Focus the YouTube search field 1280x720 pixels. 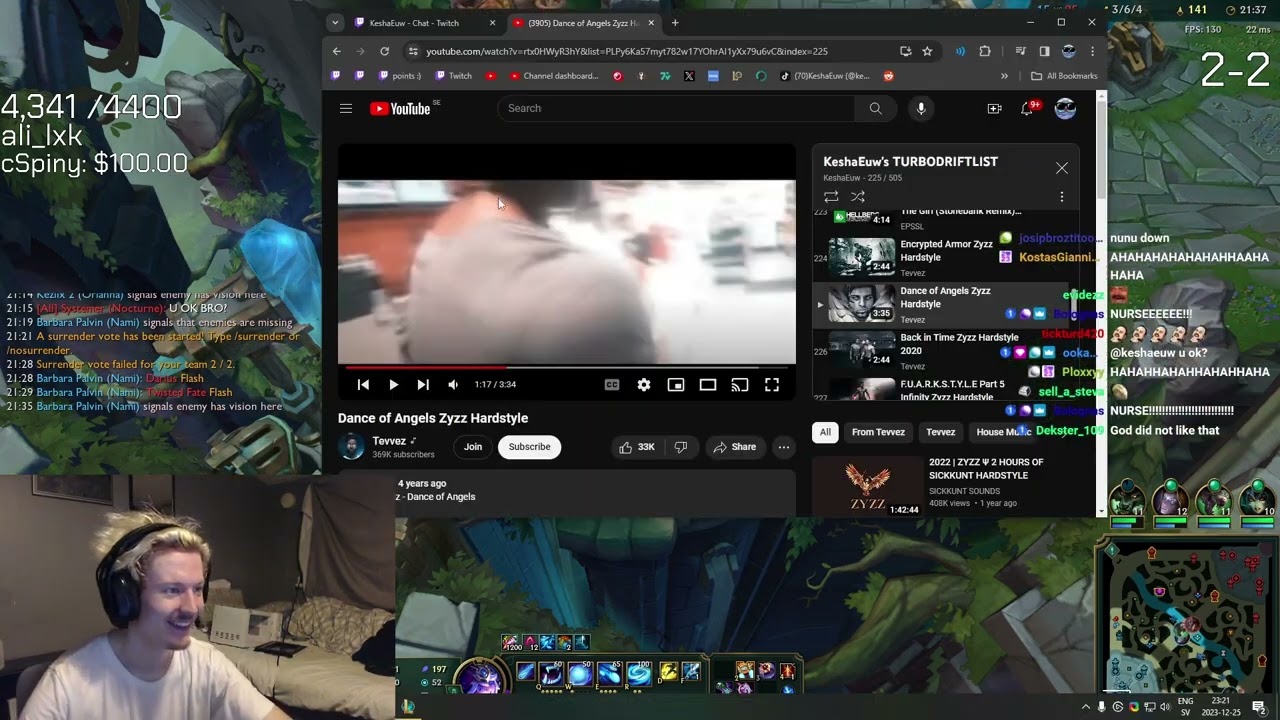click(676, 108)
